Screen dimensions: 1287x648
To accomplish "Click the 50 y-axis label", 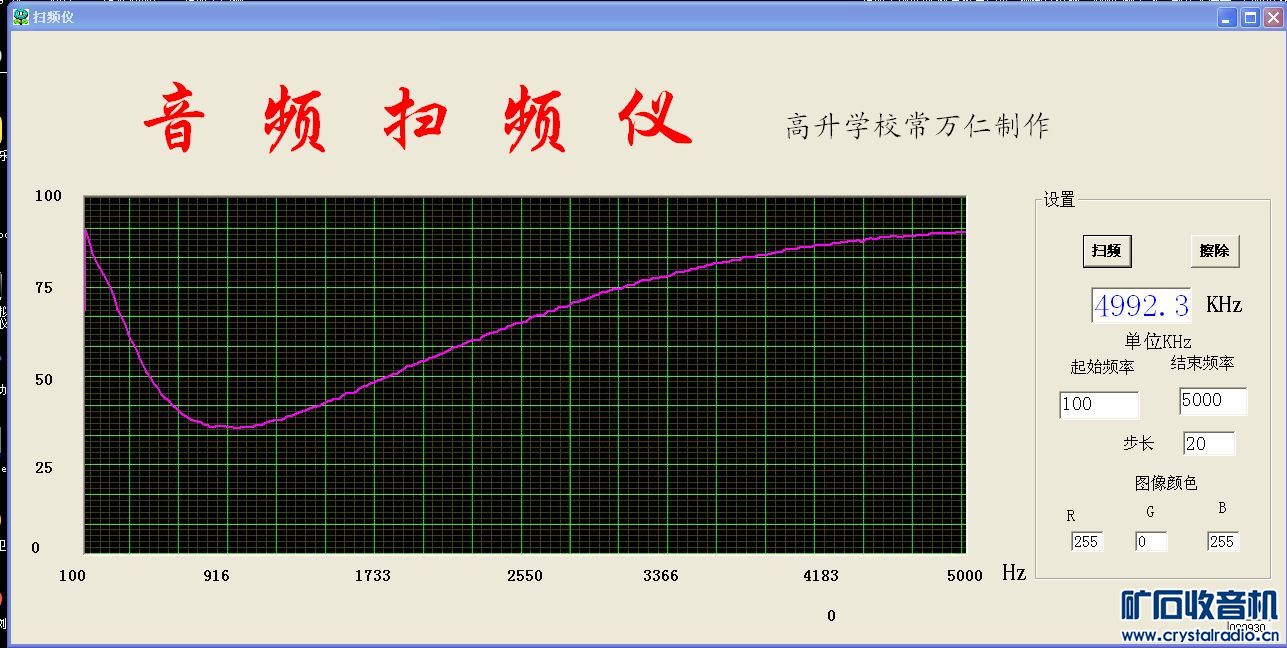I will click(44, 380).
